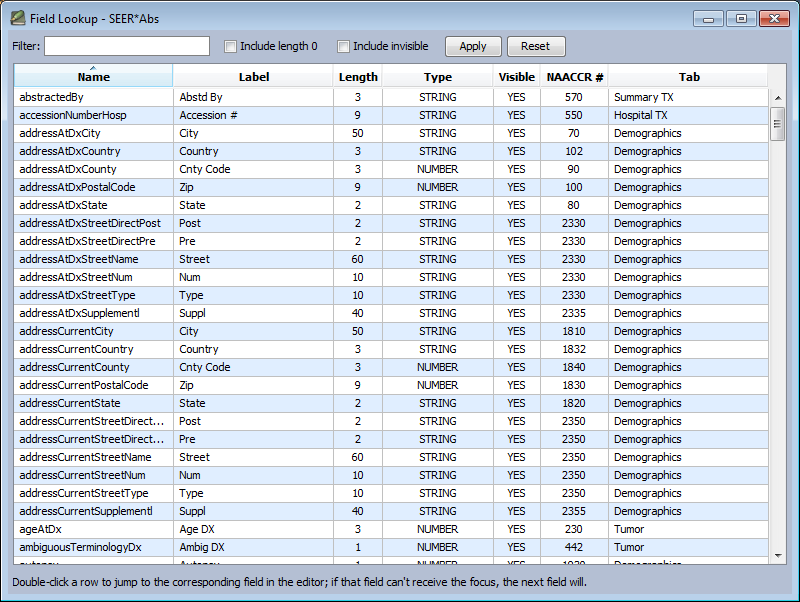Toggle the Include invisible checkbox
Viewport: 800px width, 602px height.
coord(343,46)
